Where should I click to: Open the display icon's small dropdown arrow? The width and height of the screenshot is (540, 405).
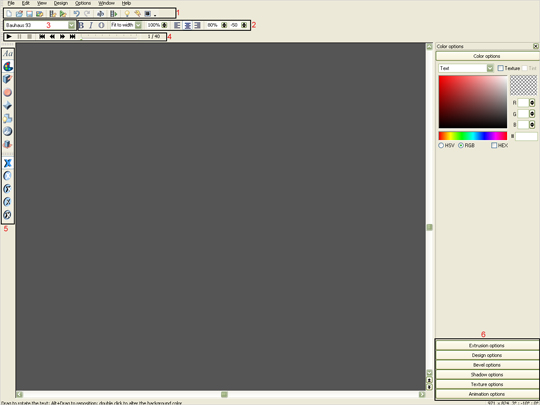155,15
